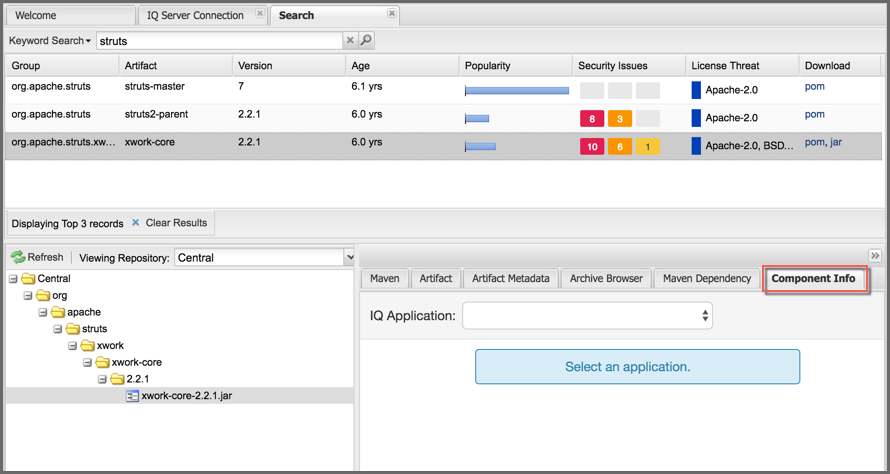Collapse the 2.2.1 tree node
Screen dimensions: 890x474
click(102, 379)
